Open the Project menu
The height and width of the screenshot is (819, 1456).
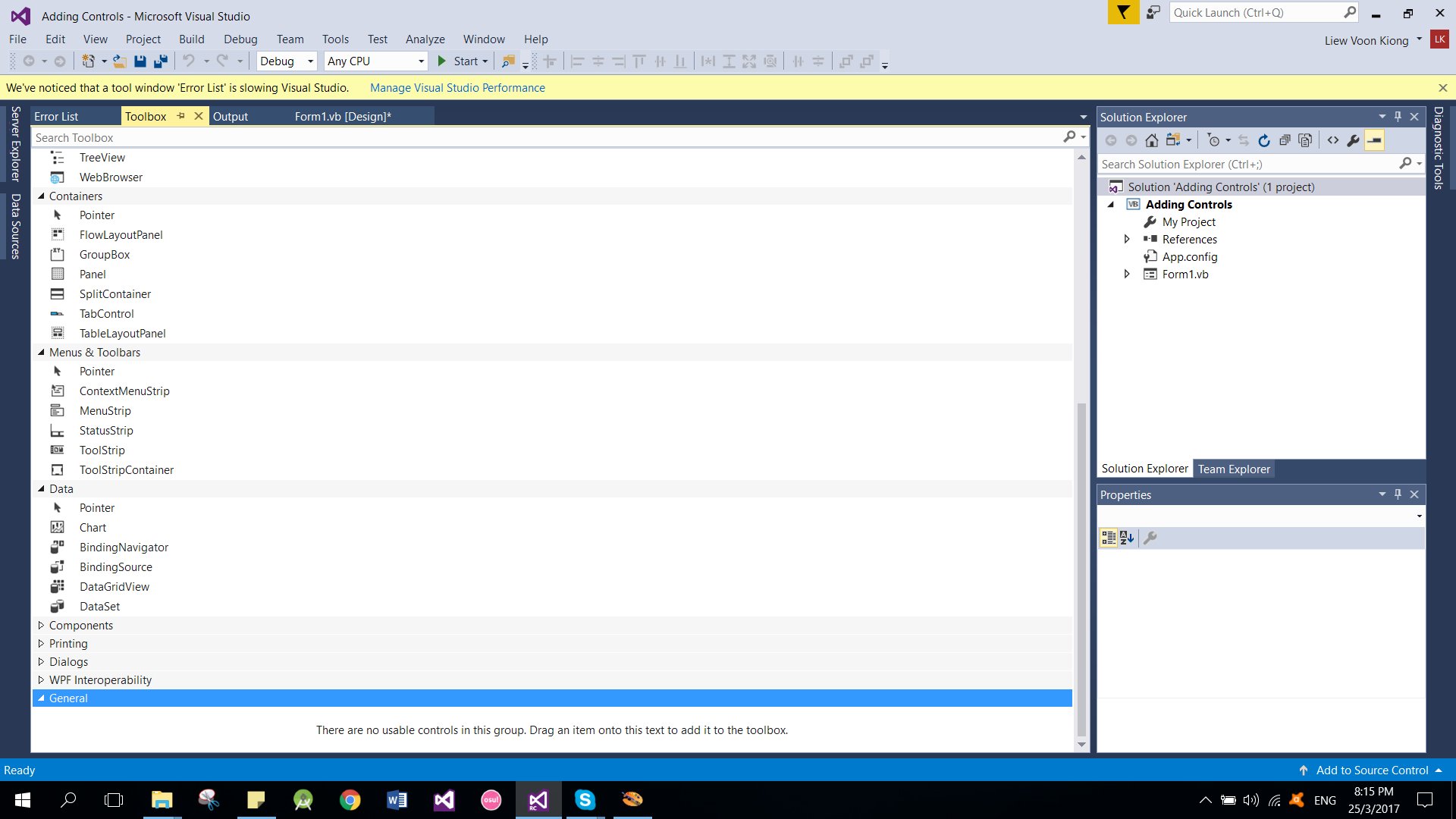click(x=143, y=39)
